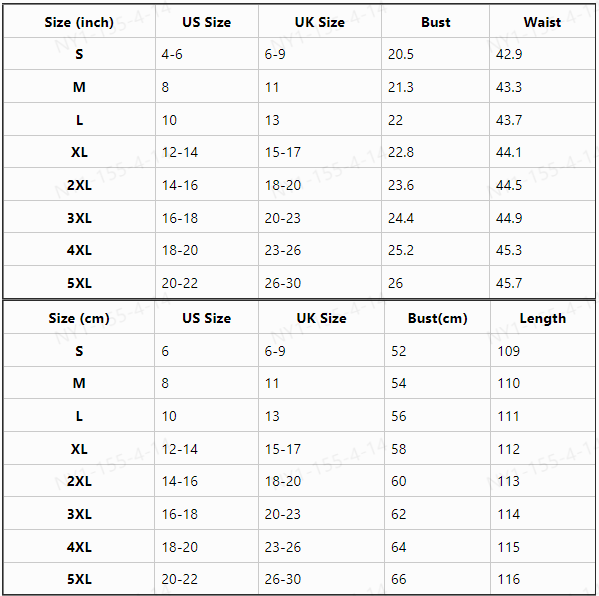The height and width of the screenshot is (596, 599).
Task: Select the 20.5 bust value cell
Action: point(435,54)
